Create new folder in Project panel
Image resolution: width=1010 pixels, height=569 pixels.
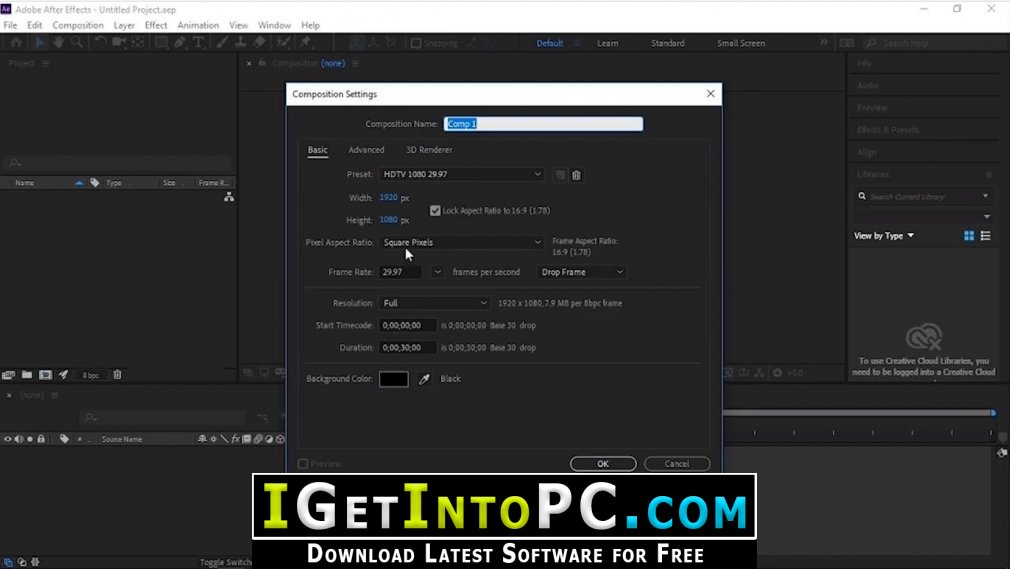(x=27, y=375)
